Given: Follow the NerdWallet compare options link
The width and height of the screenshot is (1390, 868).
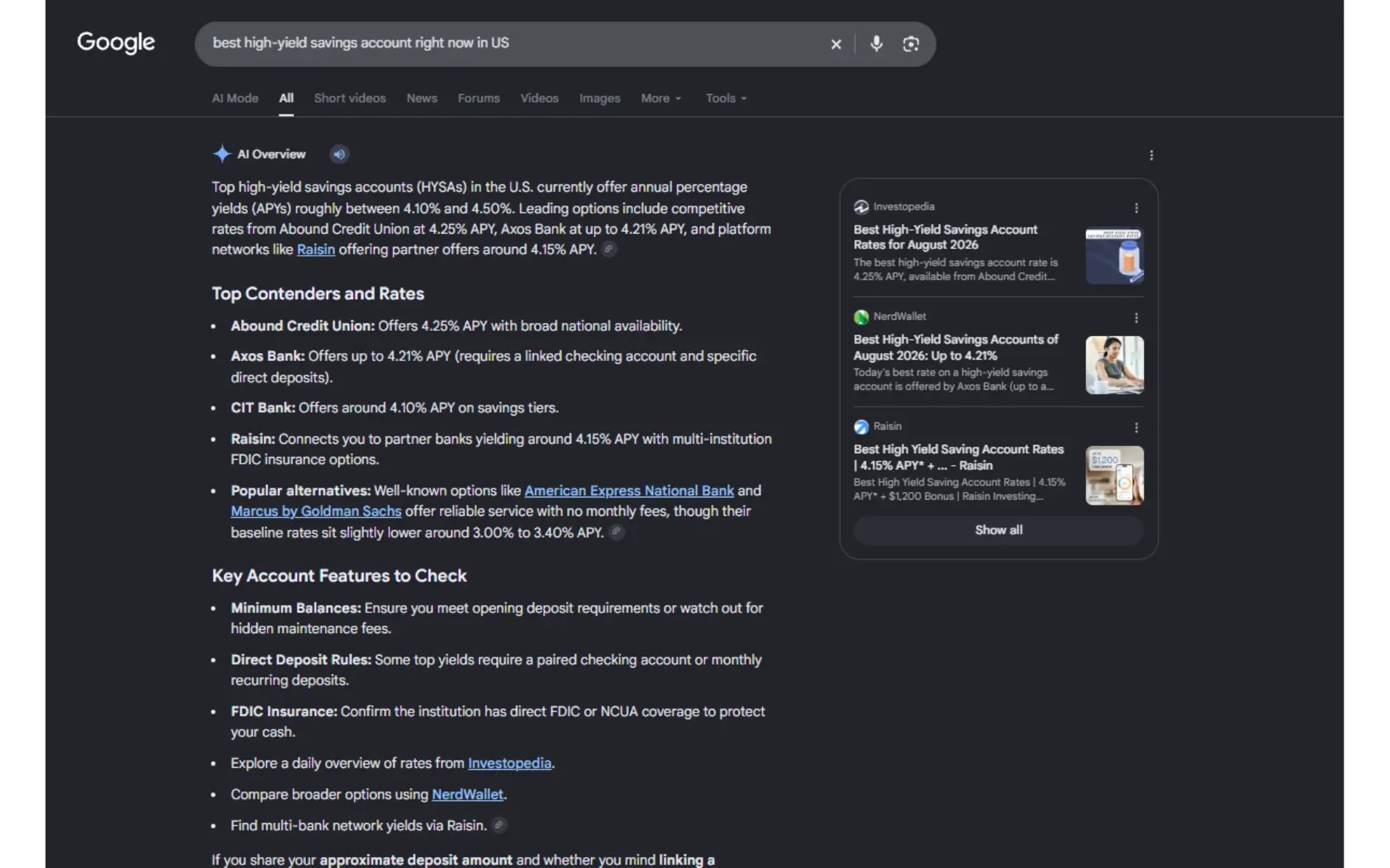Looking at the screenshot, I should point(467,794).
